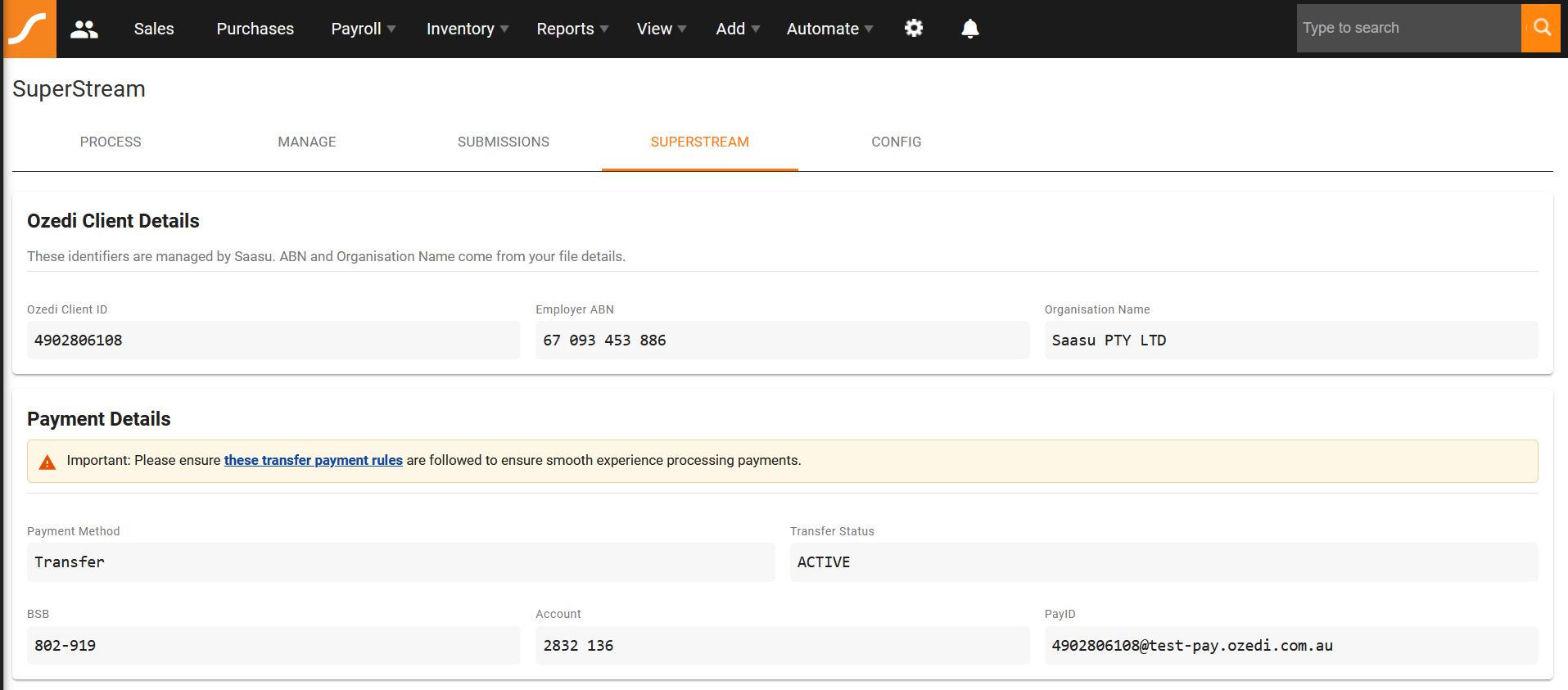
Task: Click the Payment Method field showing Transfer
Action: coord(401,562)
